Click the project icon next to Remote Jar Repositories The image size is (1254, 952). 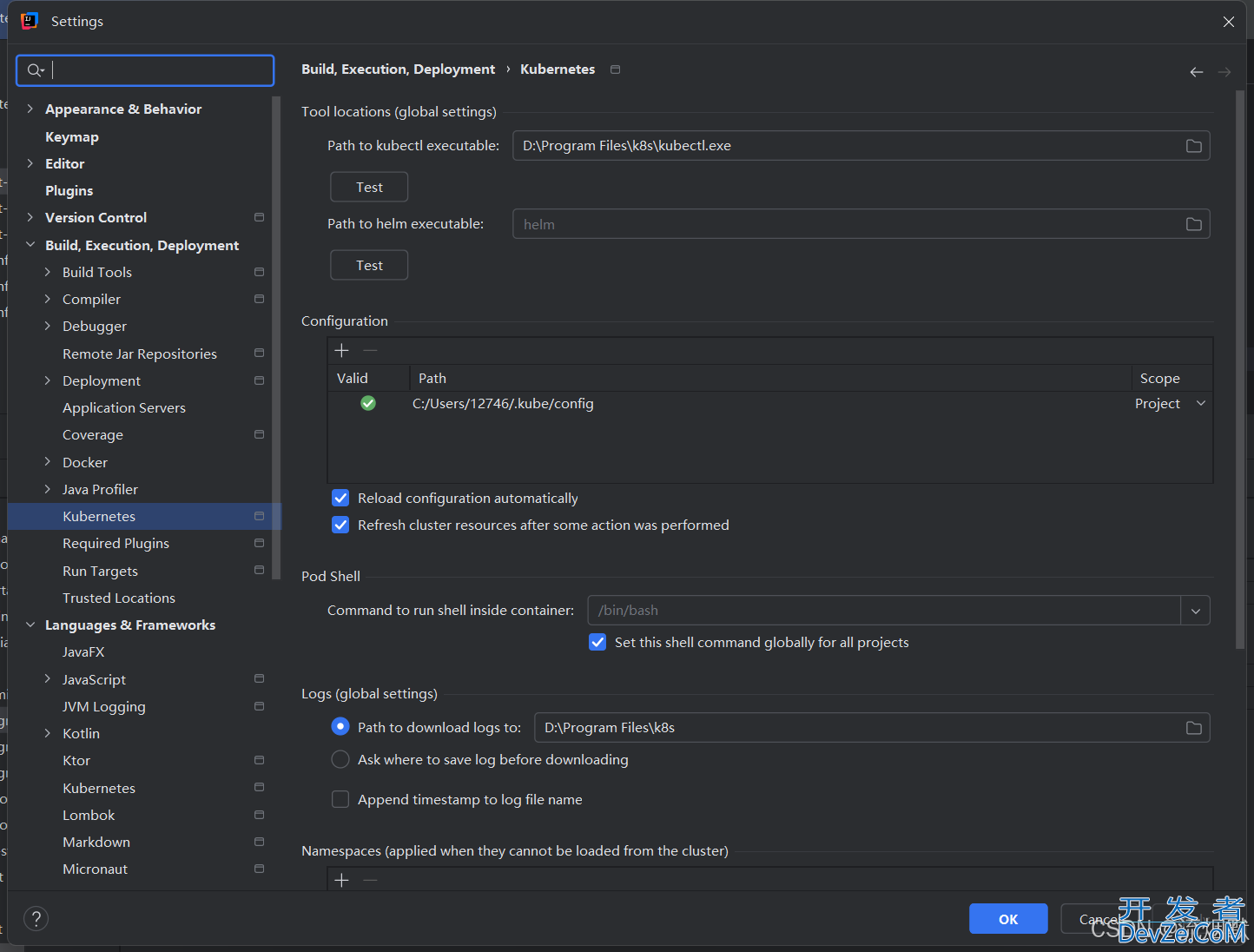259,354
